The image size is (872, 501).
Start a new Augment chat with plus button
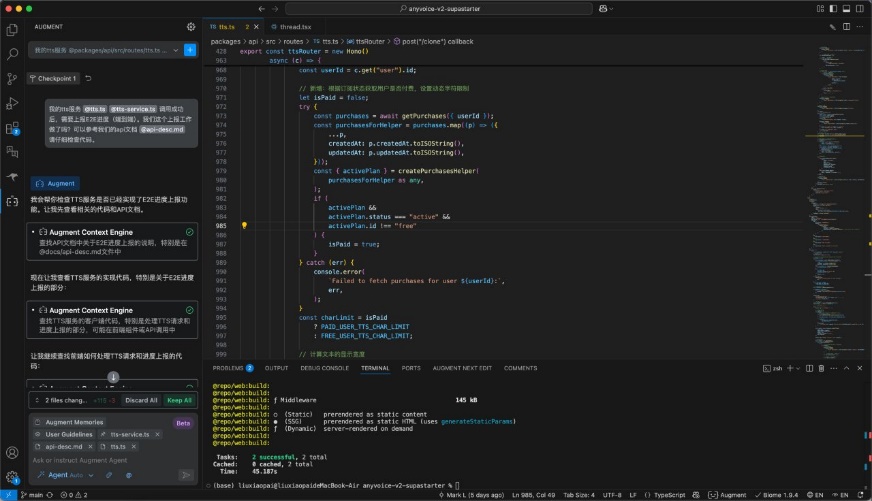[190, 49]
